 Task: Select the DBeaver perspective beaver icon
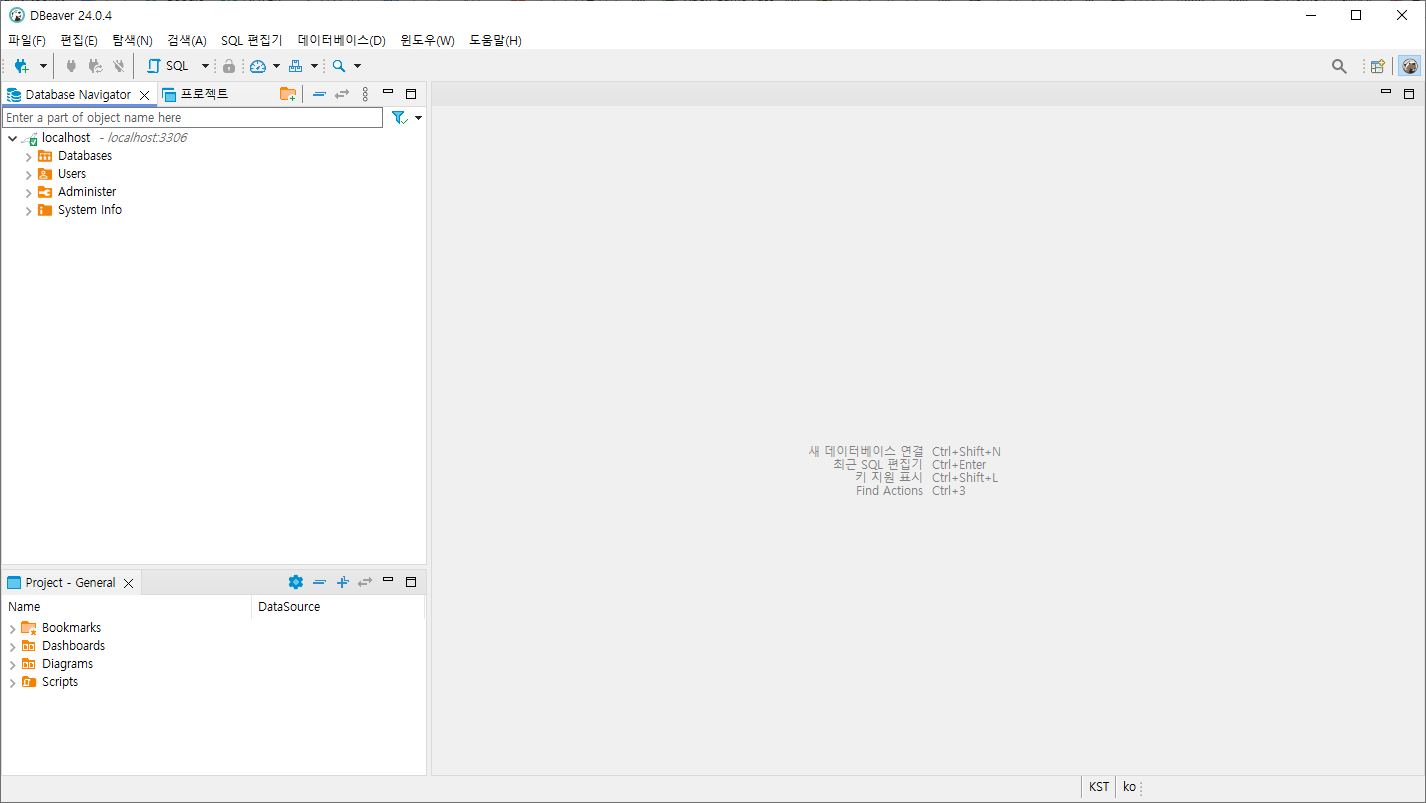tap(1409, 66)
